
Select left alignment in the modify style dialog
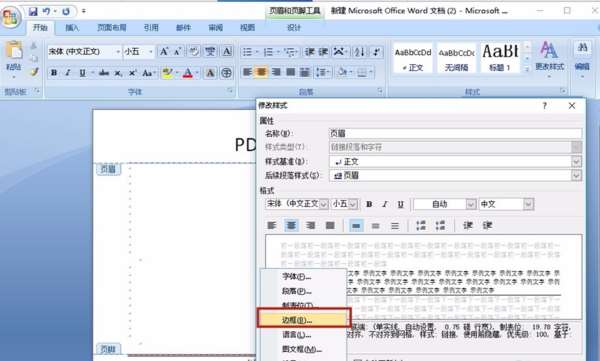272,225
